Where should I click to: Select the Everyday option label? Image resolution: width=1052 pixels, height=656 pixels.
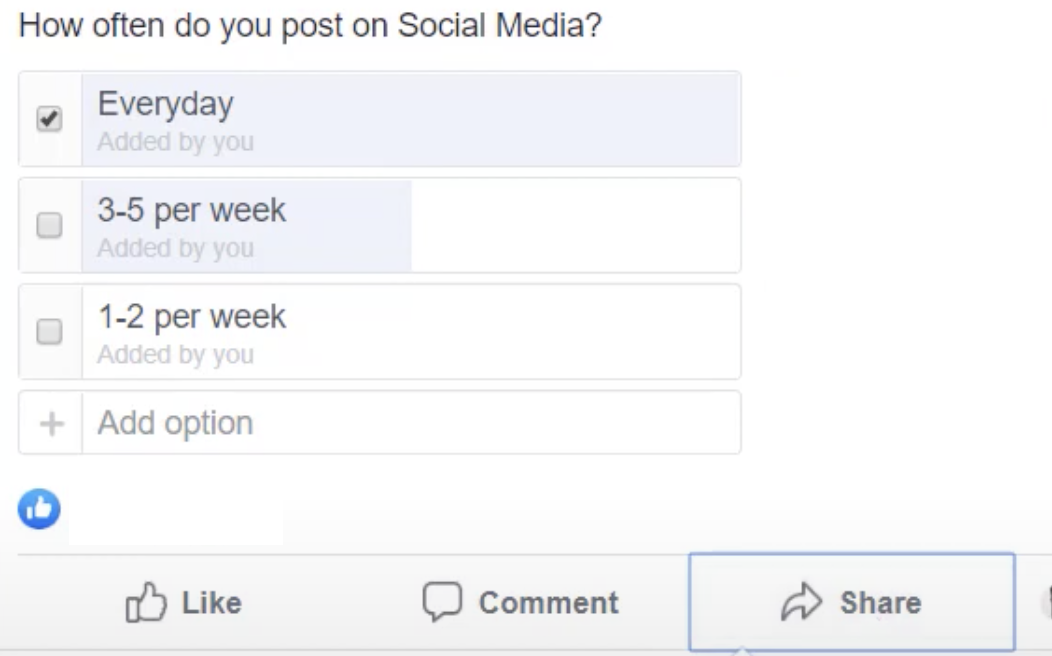pos(165,104)
